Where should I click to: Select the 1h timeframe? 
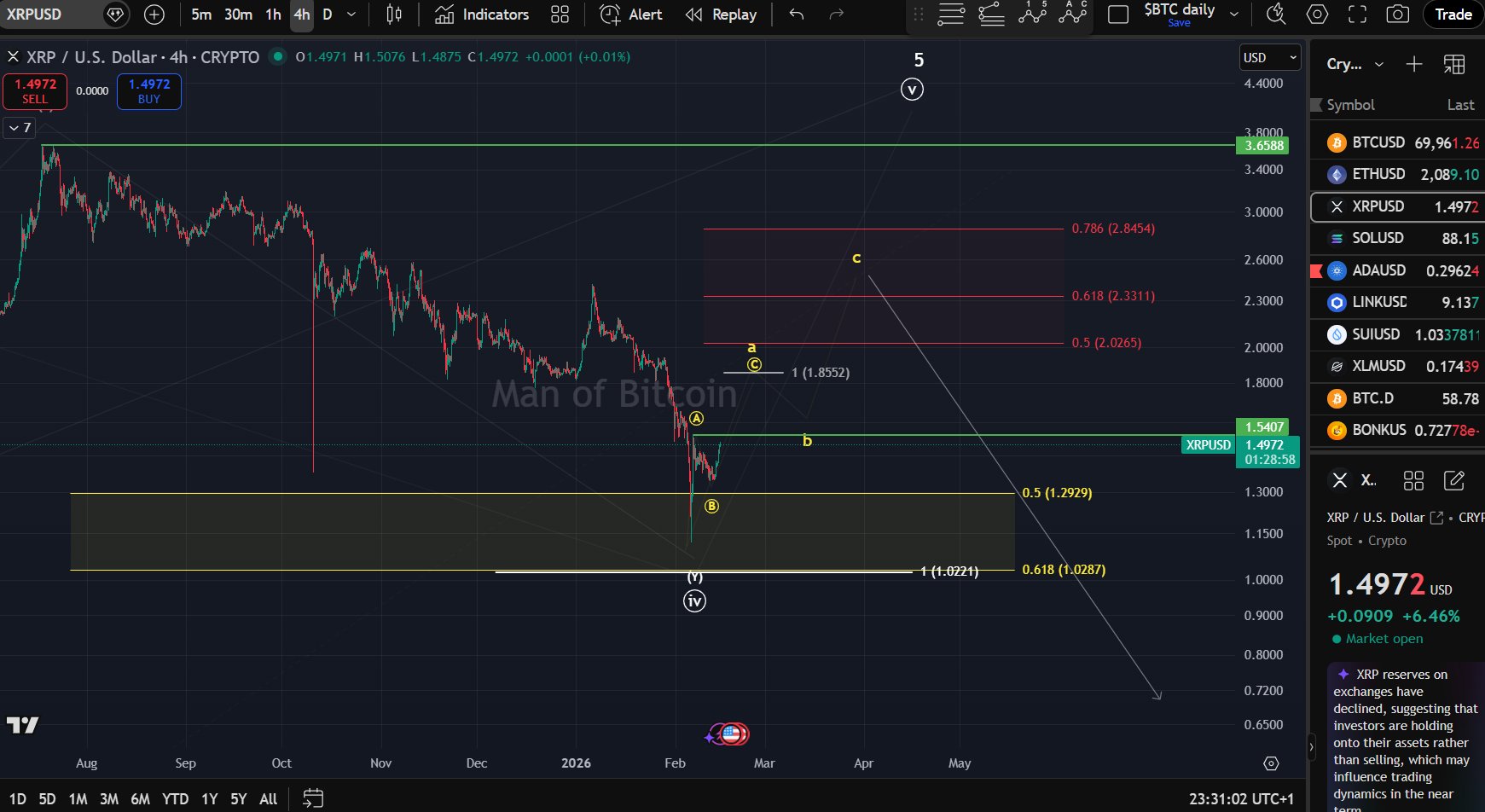tap(273, 14)
